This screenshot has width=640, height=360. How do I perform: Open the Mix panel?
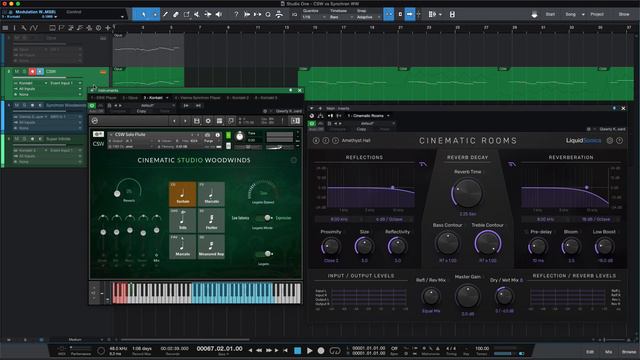pyautogui.click(x=608, y=351)
